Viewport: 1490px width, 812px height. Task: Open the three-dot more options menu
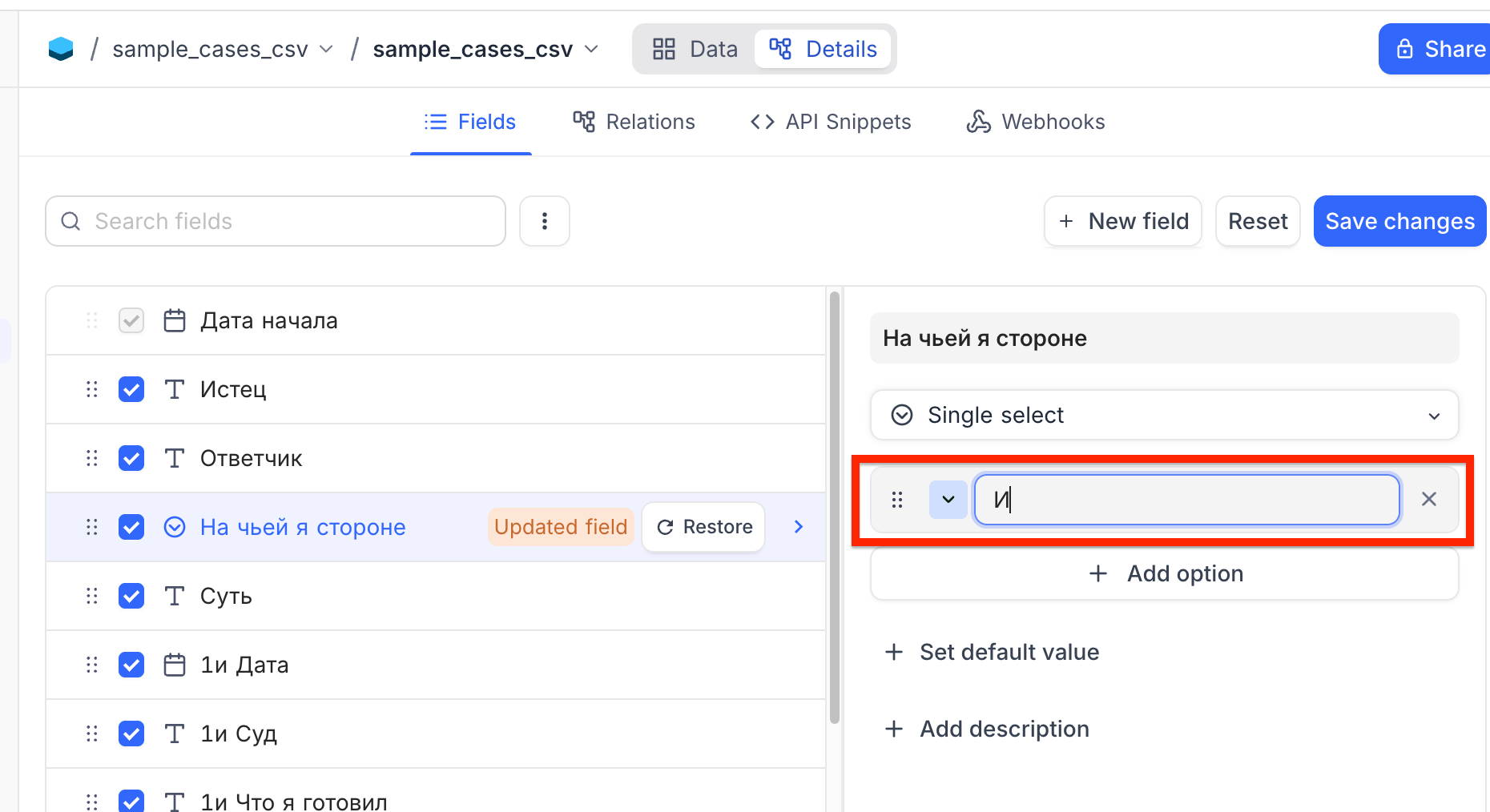545,221
